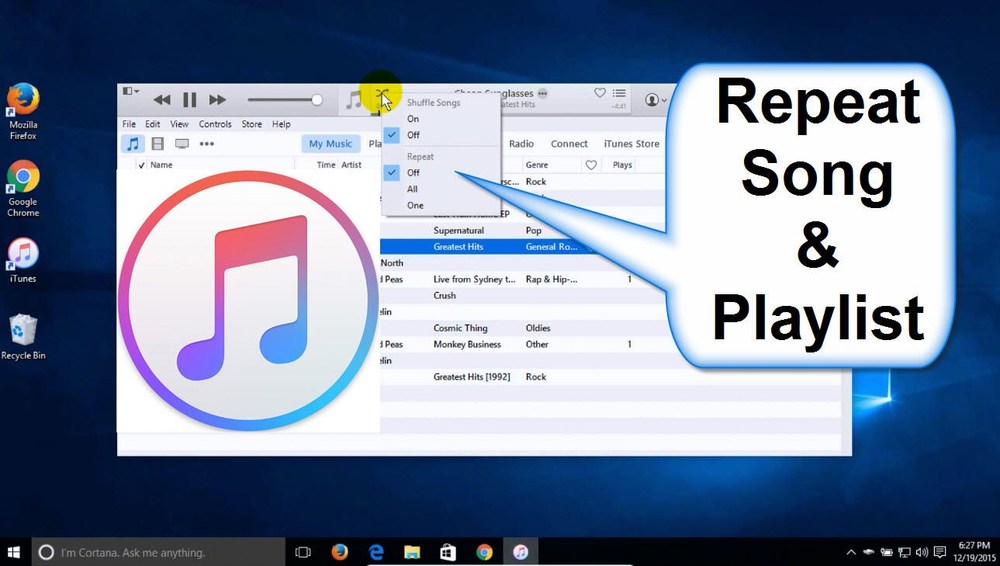Expand the user account dropdown
Image resolution: width=1000 pixels, height=566 pixels.
tap(655, 100)
